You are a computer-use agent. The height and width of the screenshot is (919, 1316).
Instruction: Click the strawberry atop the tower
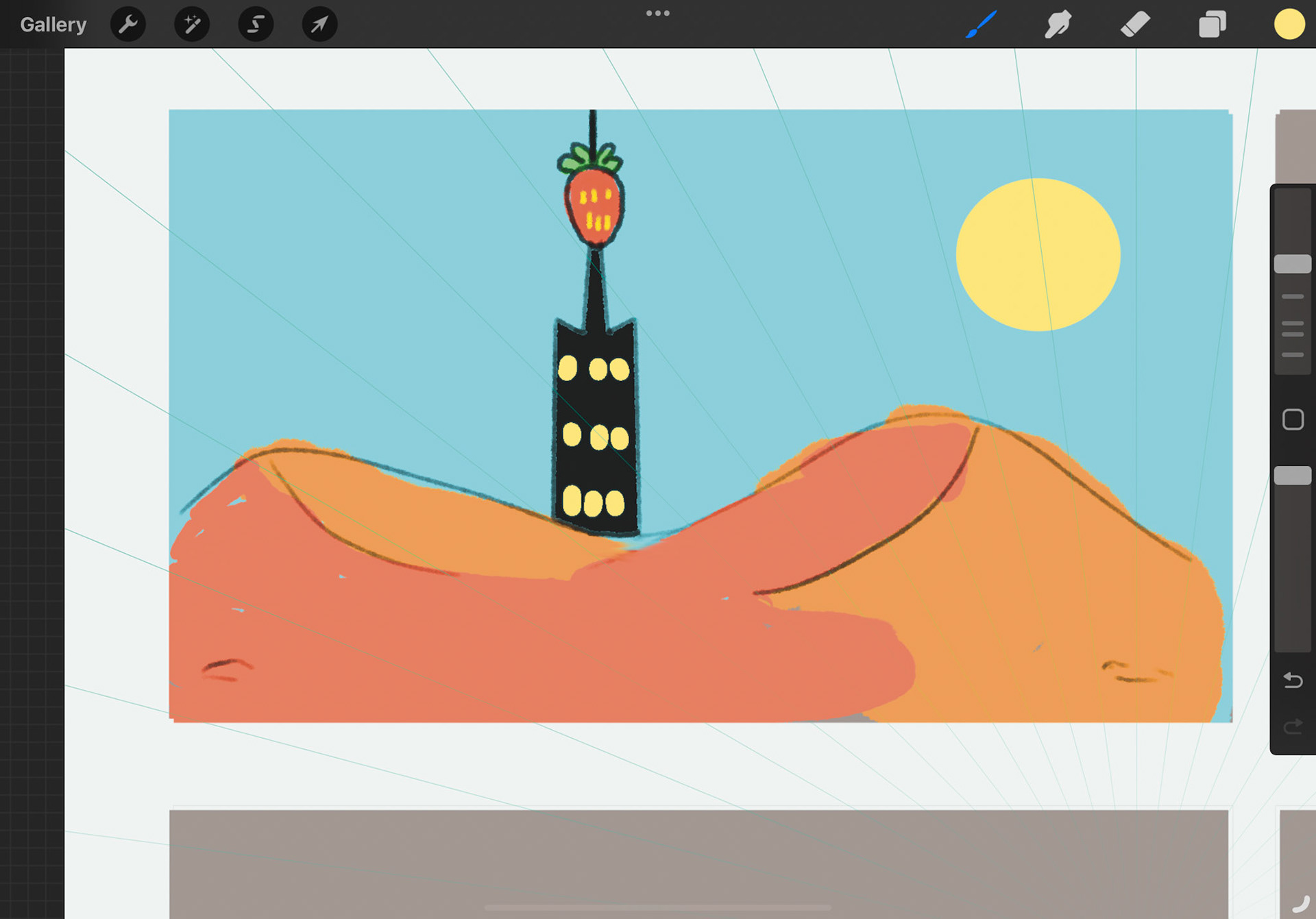pyautogui.click(x=594, y=204)
